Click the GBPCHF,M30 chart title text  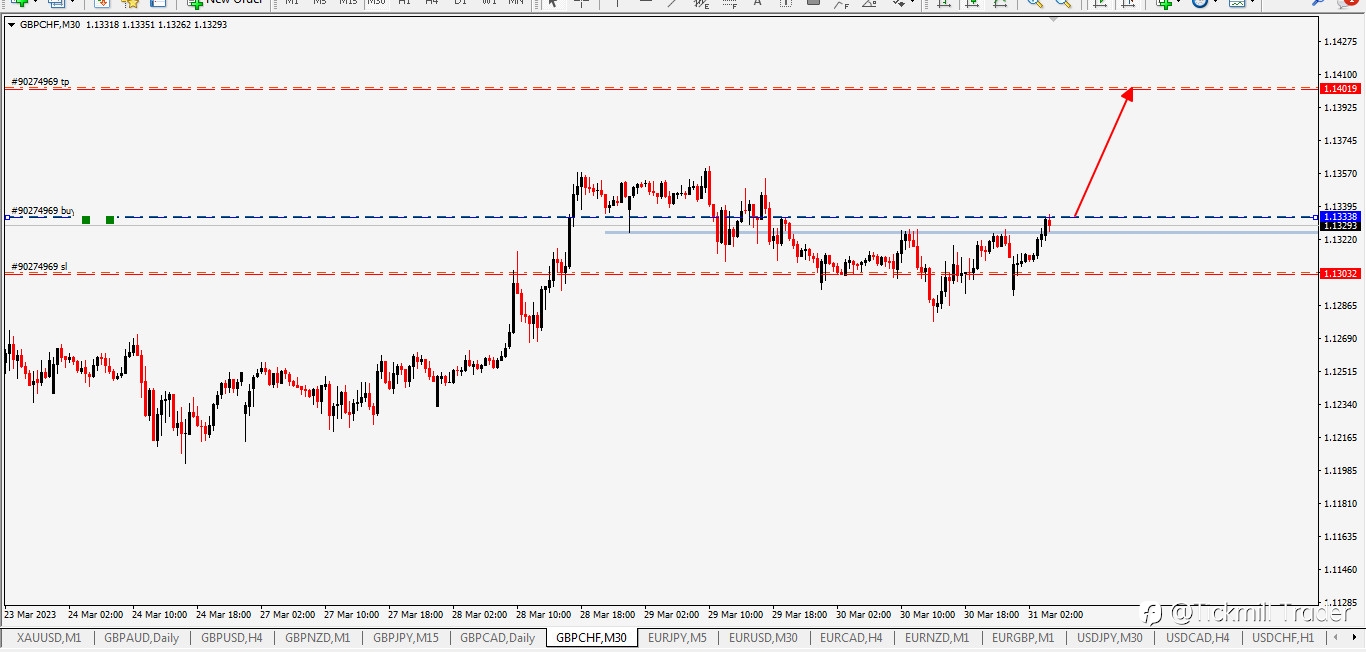pos(50,25)
